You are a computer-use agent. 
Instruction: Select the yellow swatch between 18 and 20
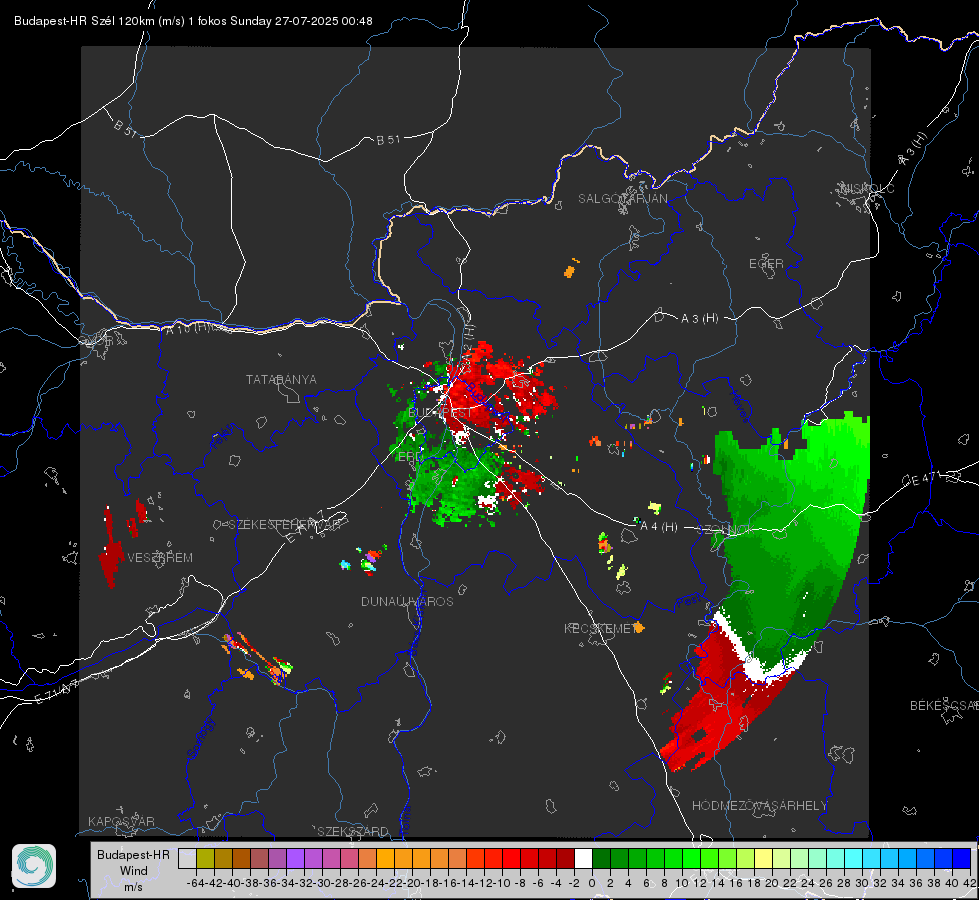coord(764,858)
